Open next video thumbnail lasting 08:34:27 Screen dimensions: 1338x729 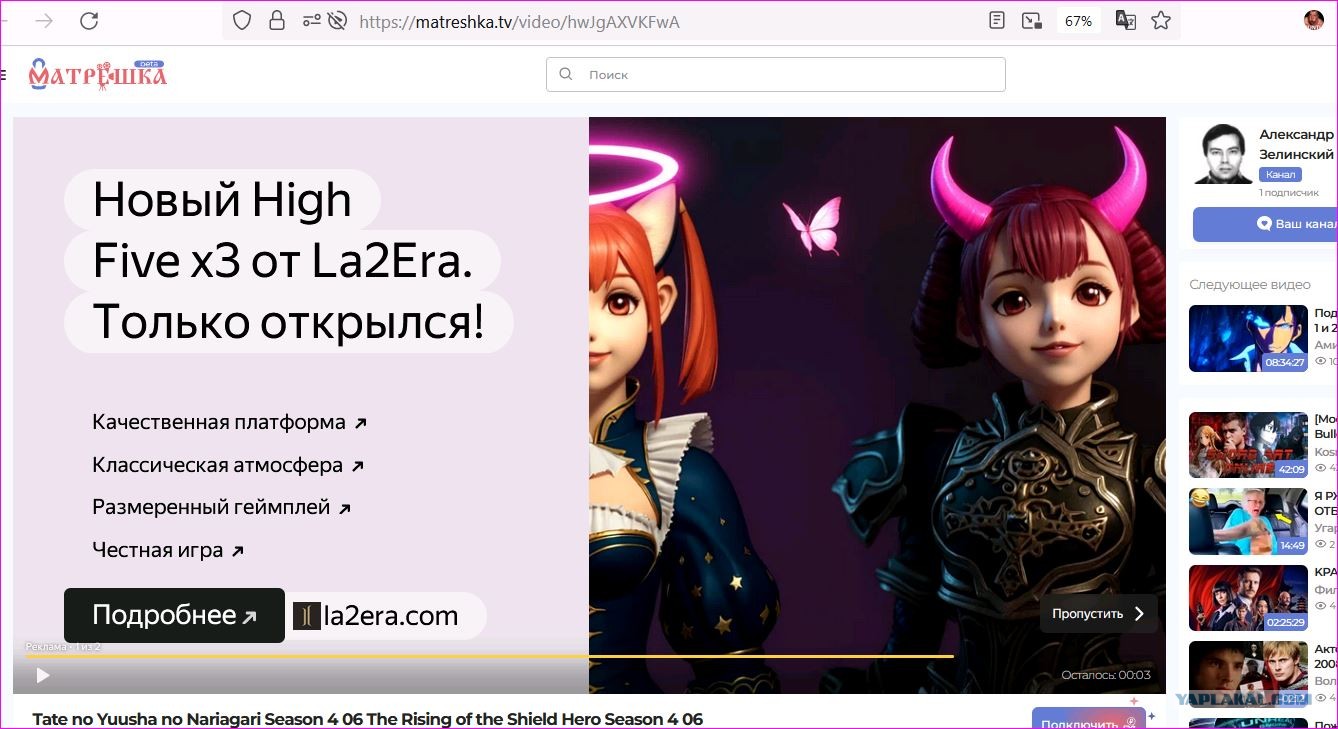pos(1248,338)
